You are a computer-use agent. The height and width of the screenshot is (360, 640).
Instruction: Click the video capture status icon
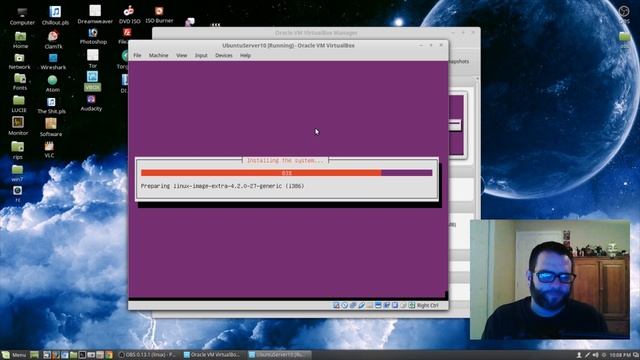(x=386, y=305)
